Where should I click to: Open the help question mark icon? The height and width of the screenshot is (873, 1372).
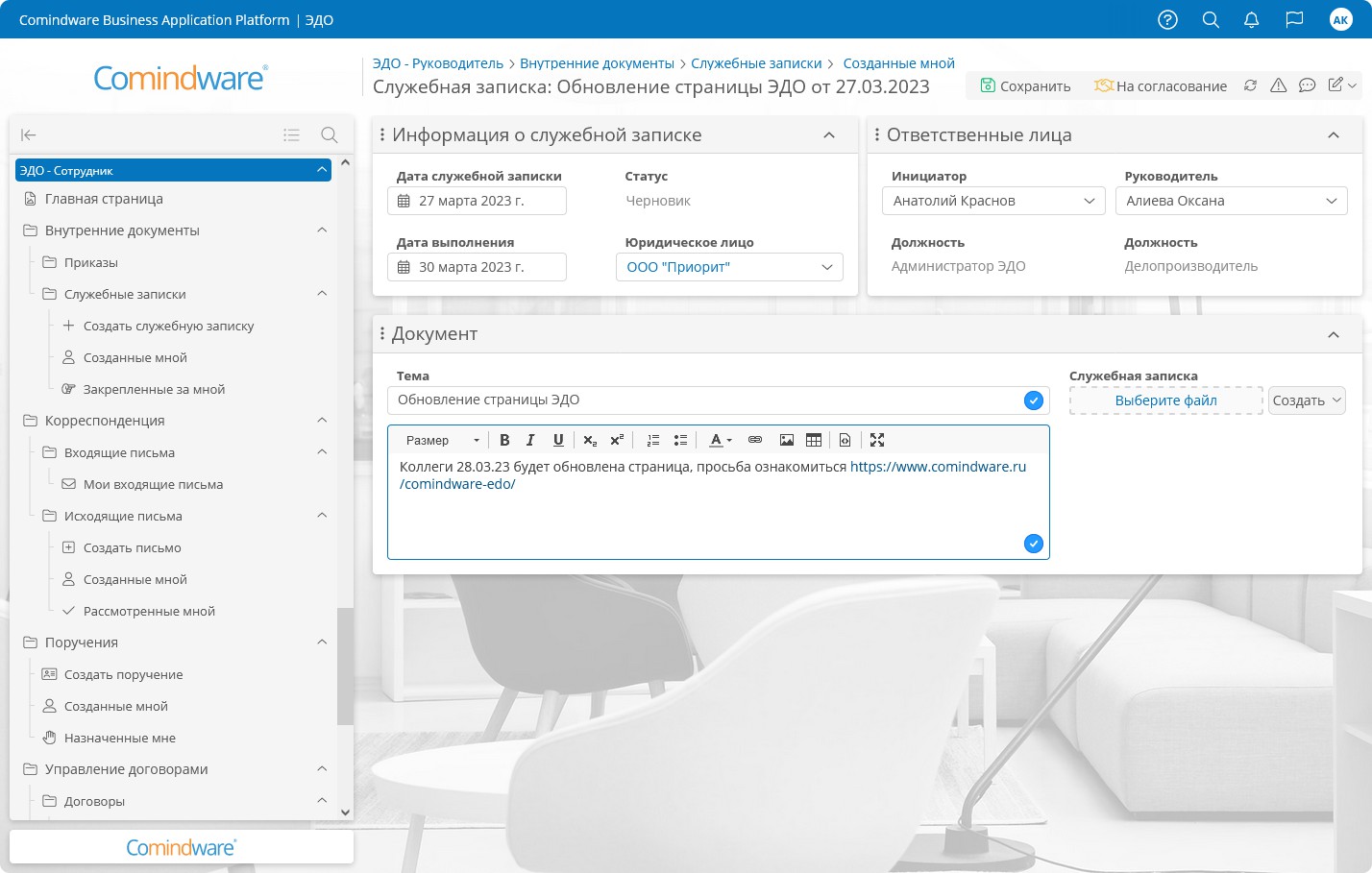pos(1167,19)
